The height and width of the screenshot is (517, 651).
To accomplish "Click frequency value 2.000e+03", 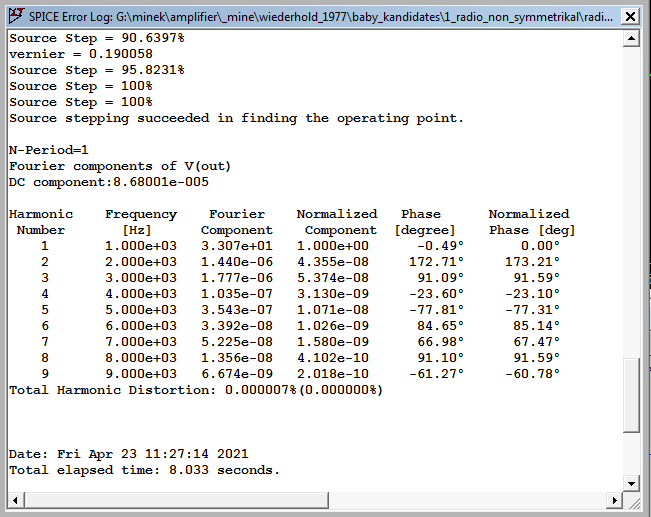I will point(141,262).
